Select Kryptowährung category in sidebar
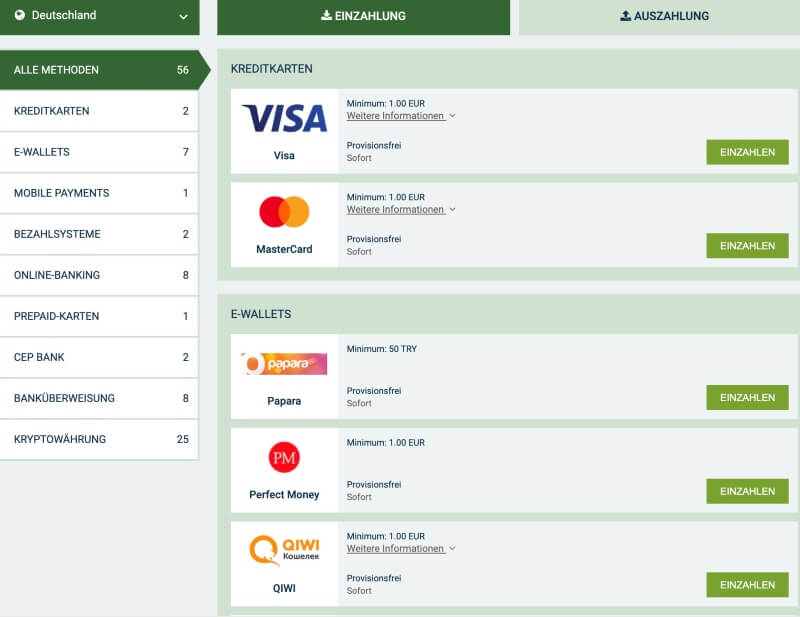 coord(99,439)
